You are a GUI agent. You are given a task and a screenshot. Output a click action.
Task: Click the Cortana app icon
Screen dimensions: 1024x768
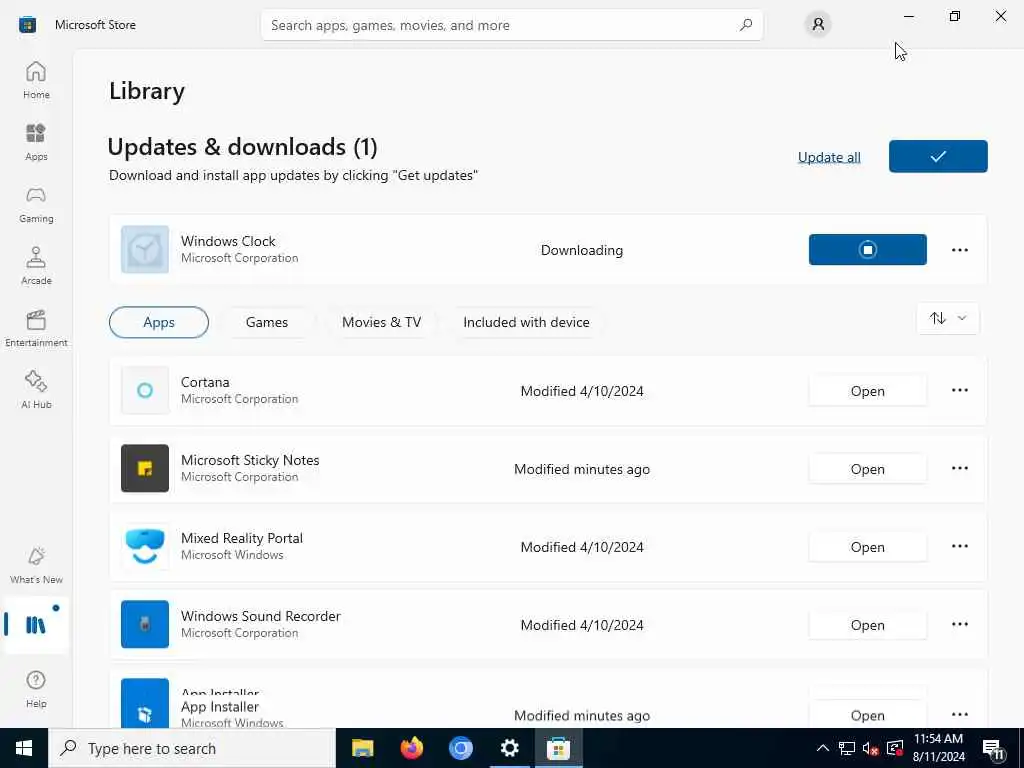[x=145, y=391]
